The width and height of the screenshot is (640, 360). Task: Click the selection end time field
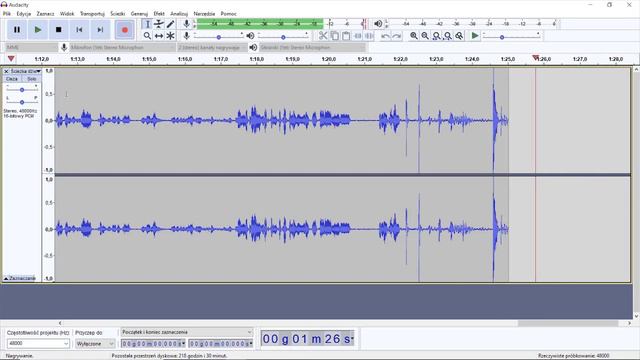[x=221, y=344]
